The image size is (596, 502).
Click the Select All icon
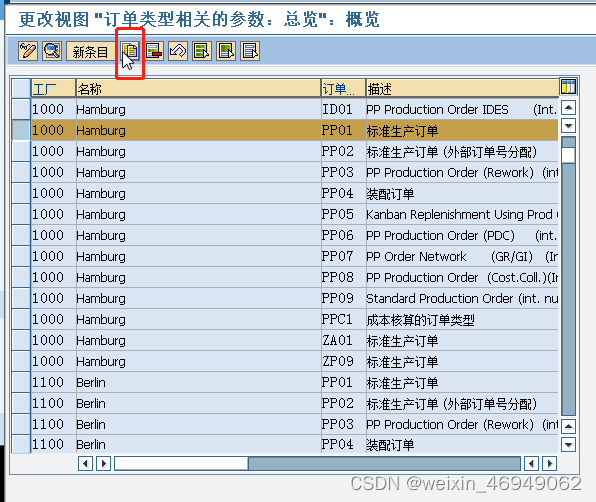pyautogui.click(x=202, y=51)
